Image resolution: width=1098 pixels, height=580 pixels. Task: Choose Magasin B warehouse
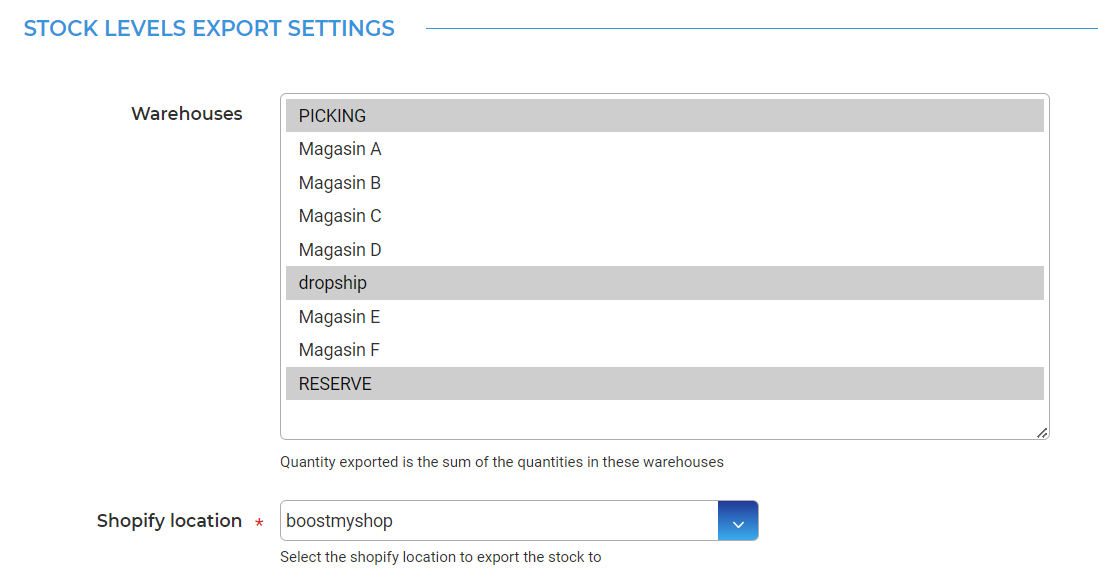pyautogui.click(x=665, y=183)
